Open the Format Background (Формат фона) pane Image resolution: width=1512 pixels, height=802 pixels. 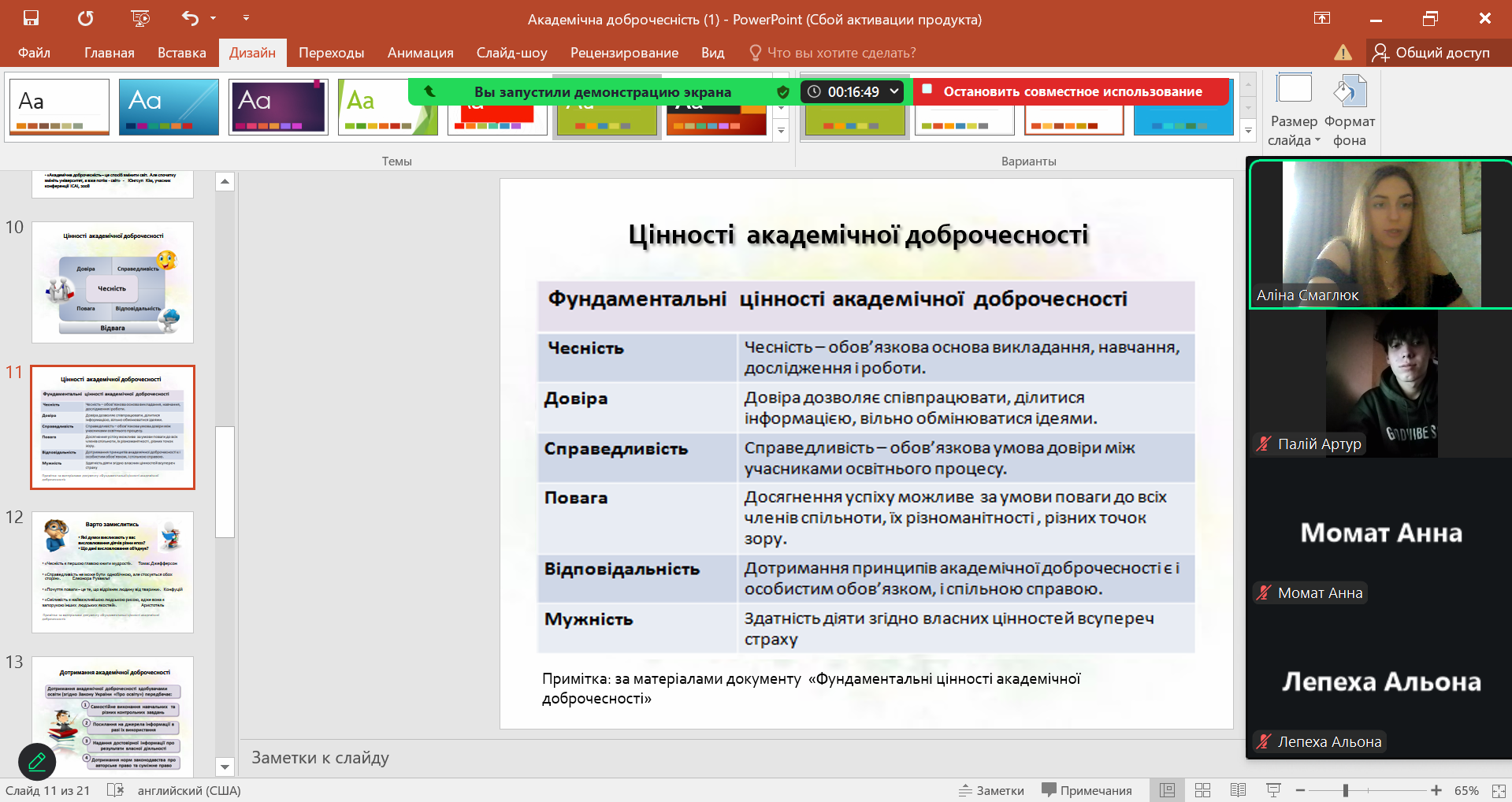point(1349,110)
